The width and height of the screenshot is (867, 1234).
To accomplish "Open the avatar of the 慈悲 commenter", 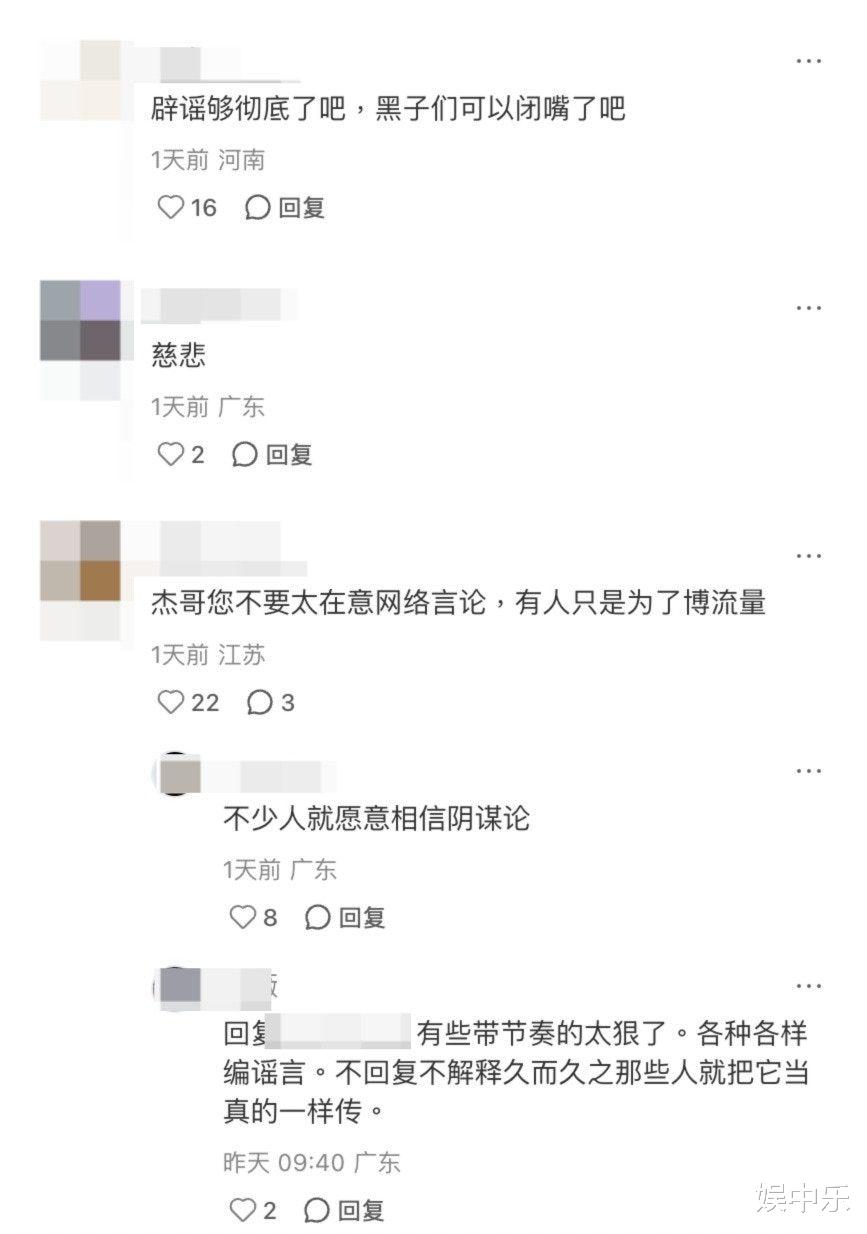I will coord(80,320).
